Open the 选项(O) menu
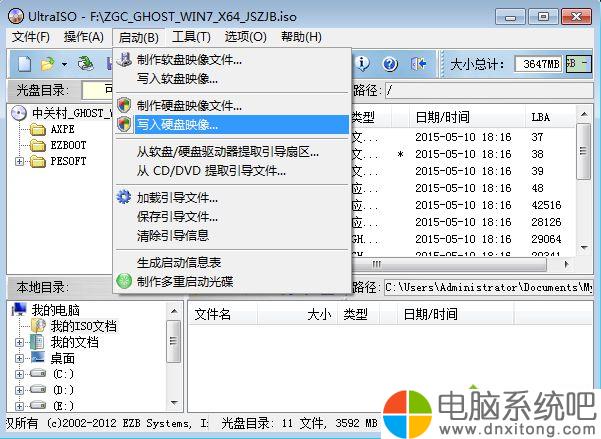The width and height of the screenshot is (601, 439). click(x=245, y=37)
